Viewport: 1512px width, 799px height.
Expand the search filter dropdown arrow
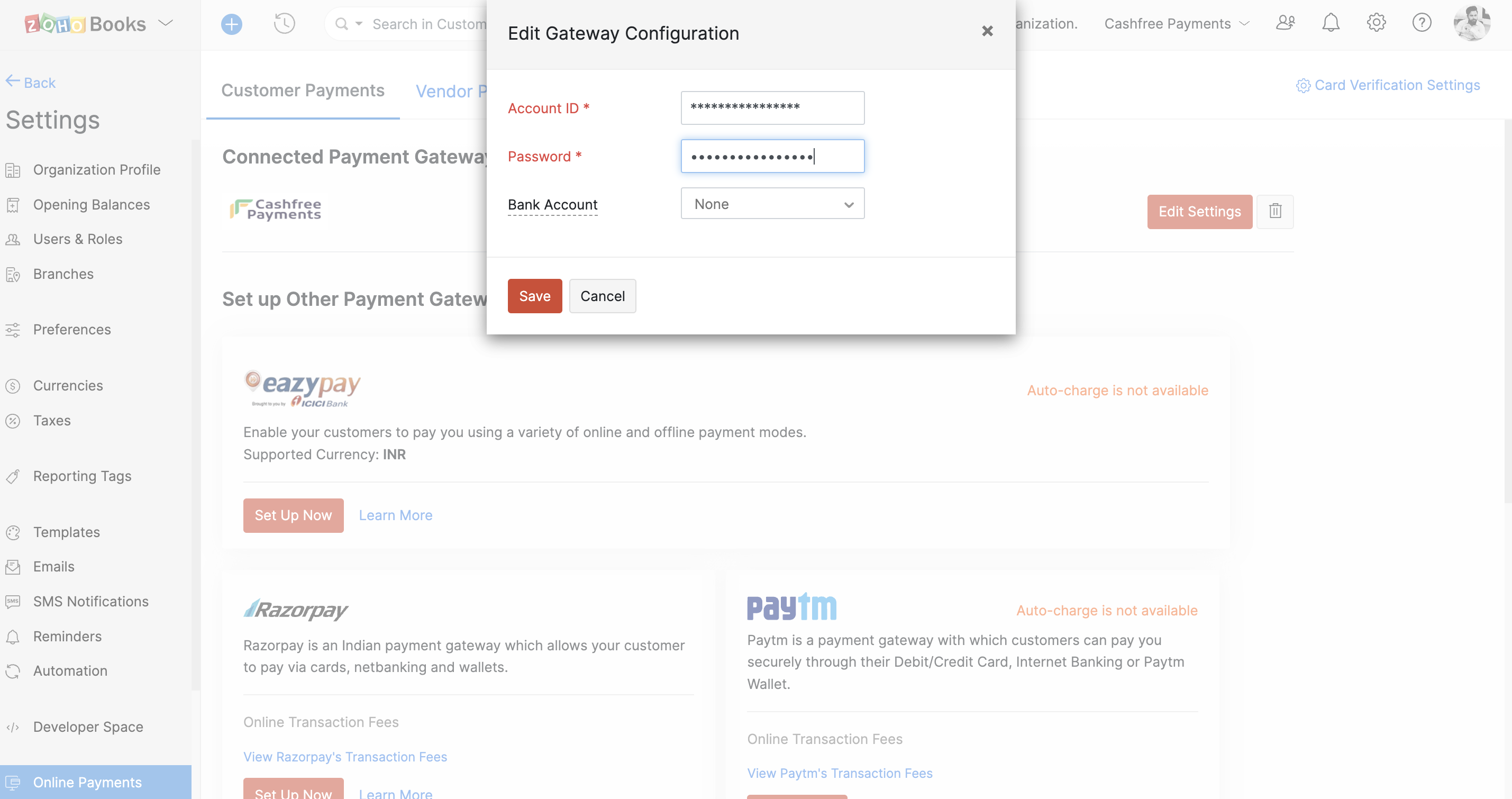[359, 24]
